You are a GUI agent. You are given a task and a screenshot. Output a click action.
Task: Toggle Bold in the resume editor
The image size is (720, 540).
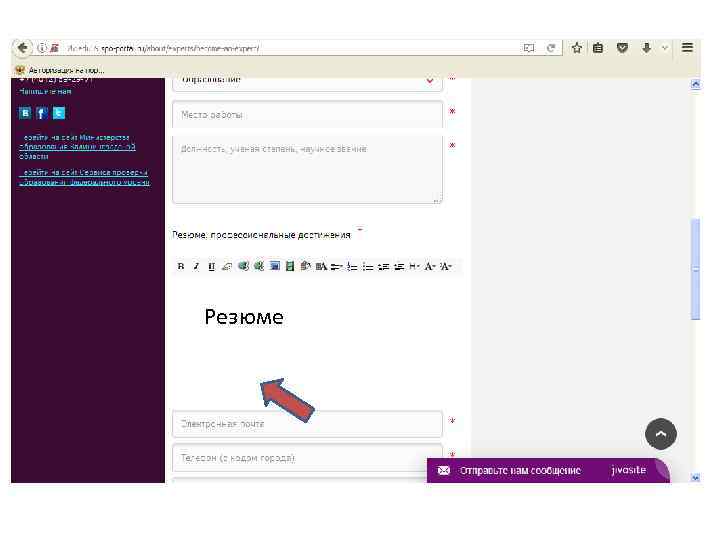click(181, 266)
